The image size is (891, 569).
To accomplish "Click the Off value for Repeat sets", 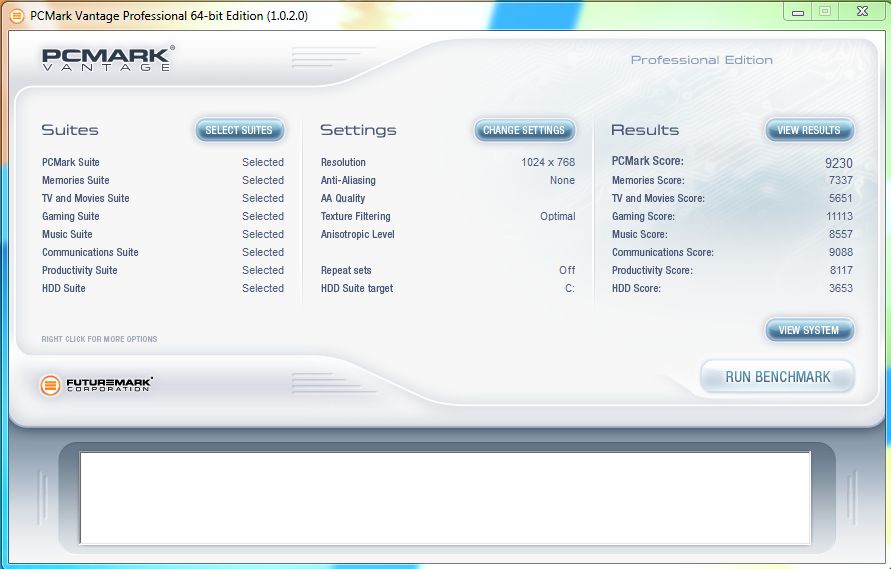I will point(567,271).
